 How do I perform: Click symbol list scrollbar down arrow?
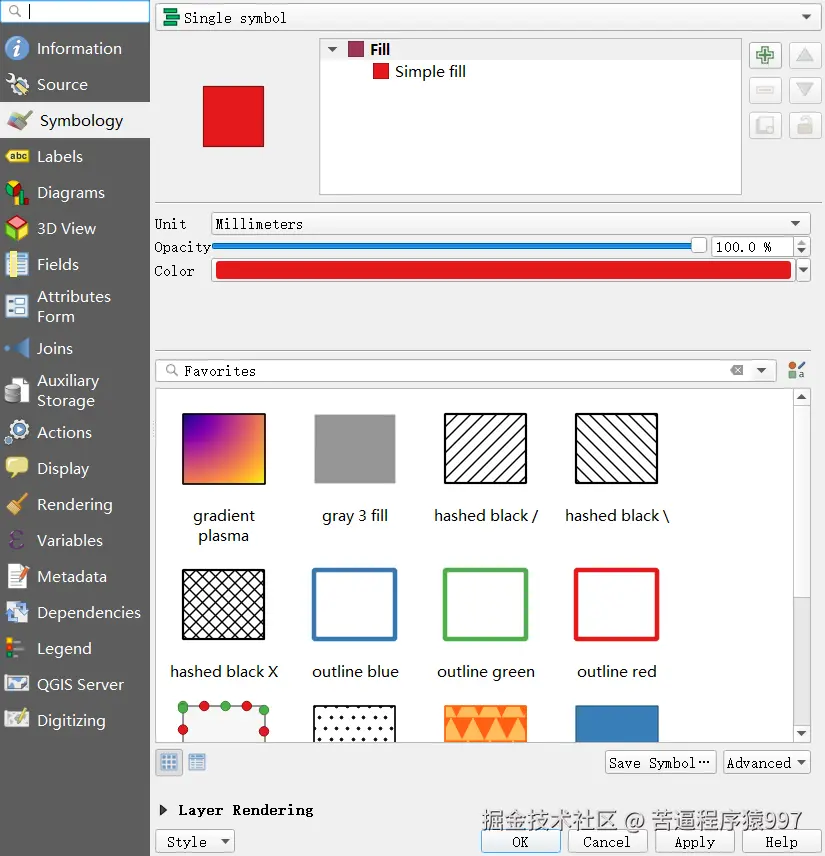pyautogui.click(x=802, y=733)
